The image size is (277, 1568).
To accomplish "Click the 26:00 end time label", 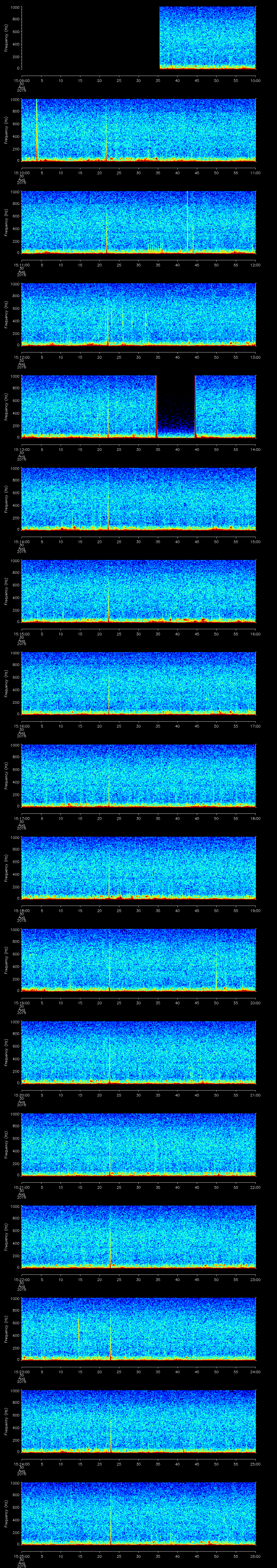I will pos(255,1556).
